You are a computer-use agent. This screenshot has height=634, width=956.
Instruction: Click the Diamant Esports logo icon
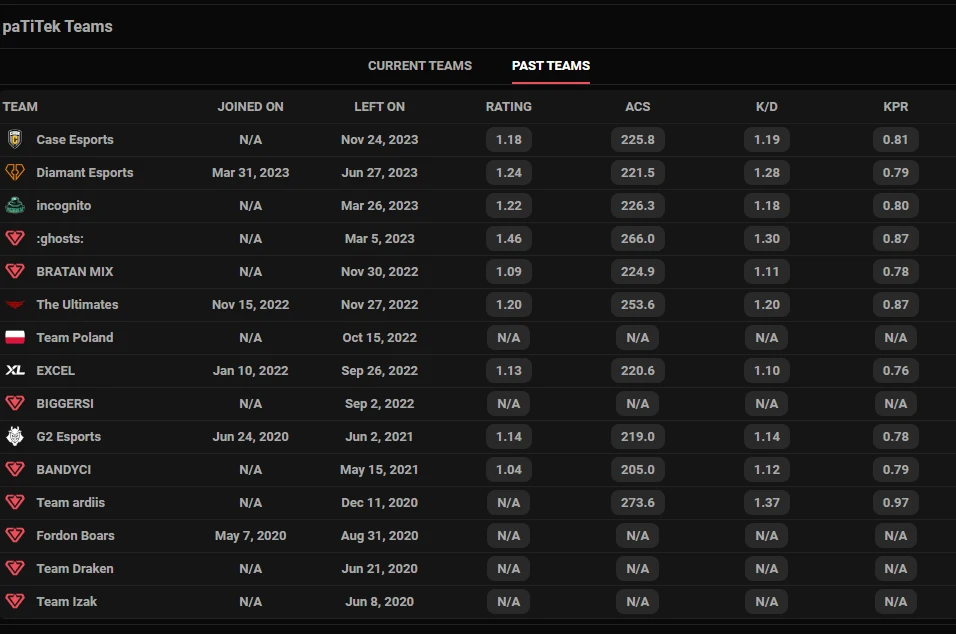(15, 173)
